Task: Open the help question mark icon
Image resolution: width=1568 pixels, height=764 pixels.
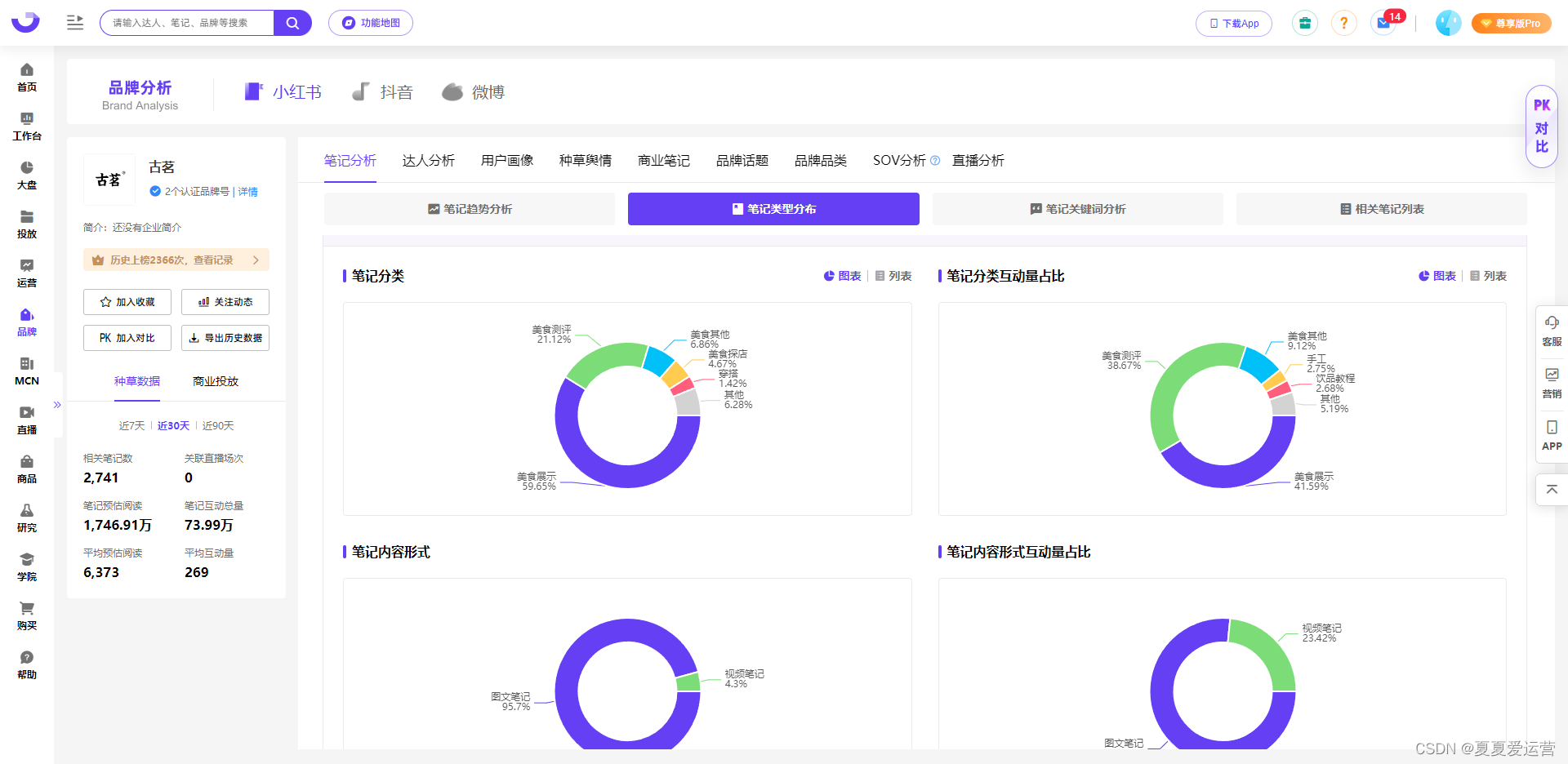Action: 1343,23
